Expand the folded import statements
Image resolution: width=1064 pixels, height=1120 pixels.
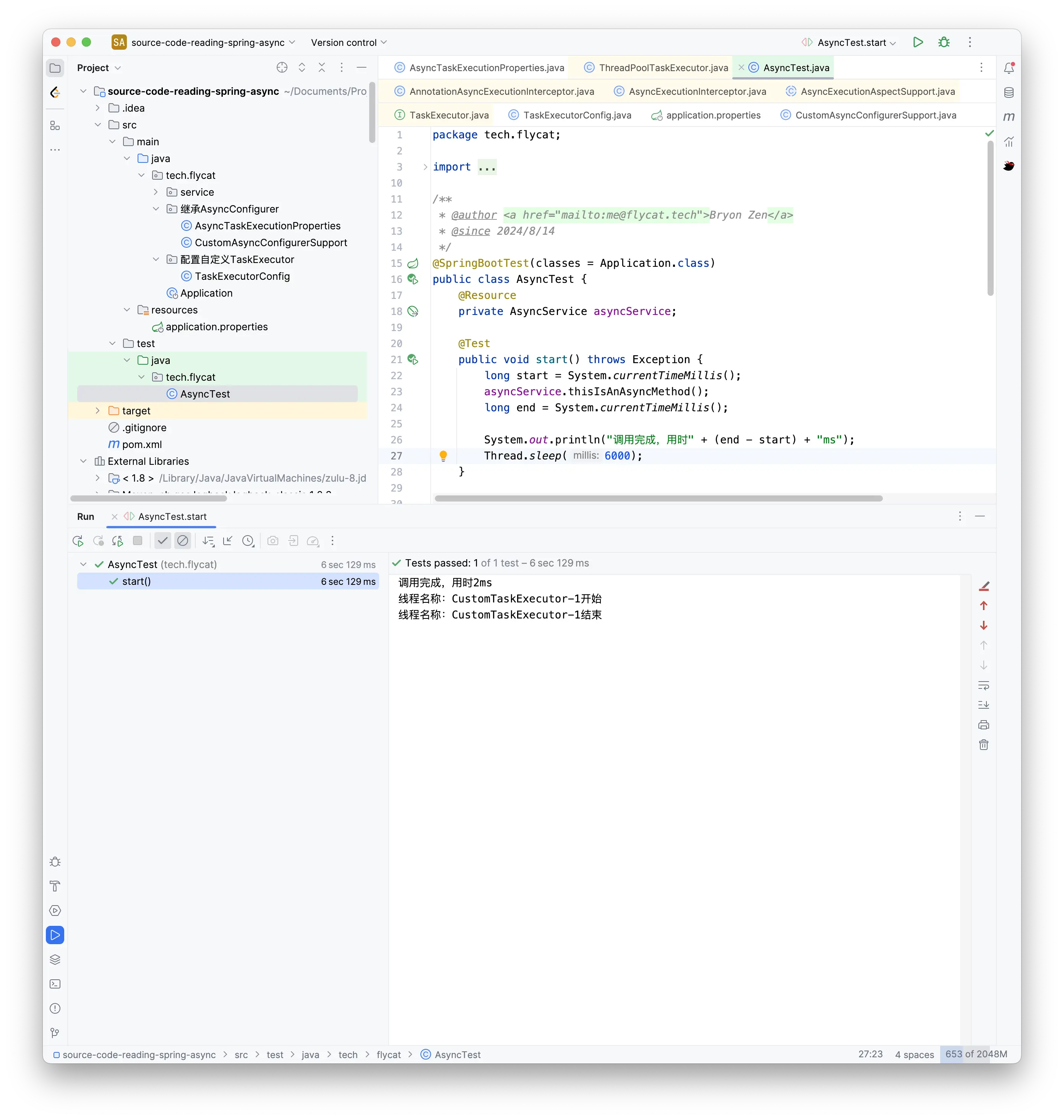[x=425, y=167]
